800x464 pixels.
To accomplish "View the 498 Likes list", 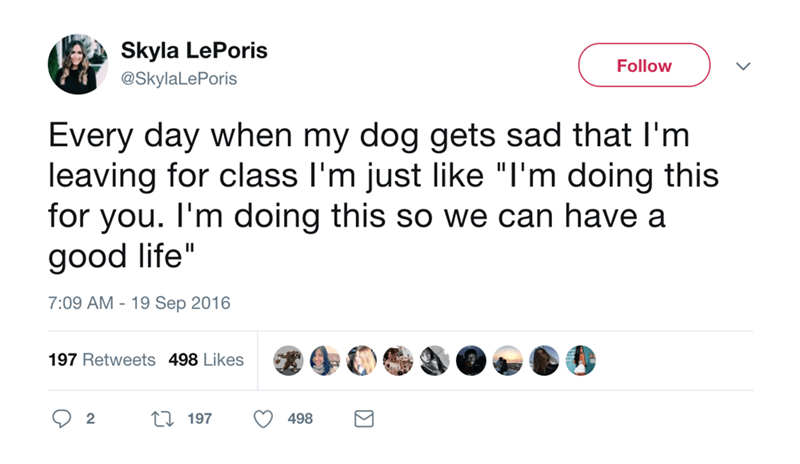I will [206, 360].
